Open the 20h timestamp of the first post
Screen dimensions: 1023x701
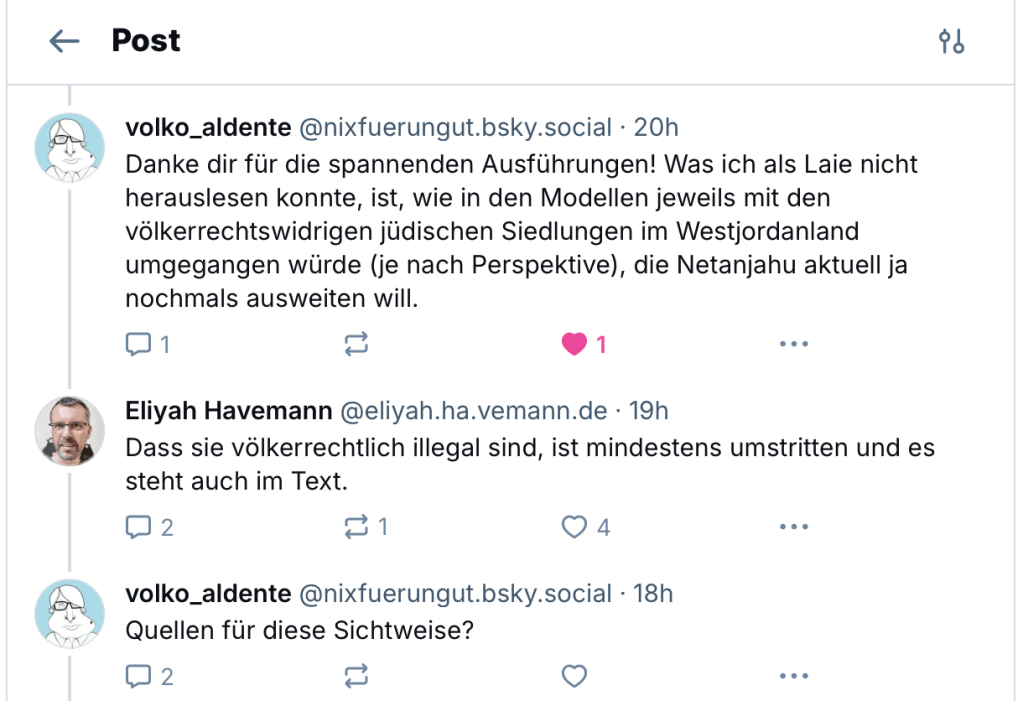pos(659,127)
